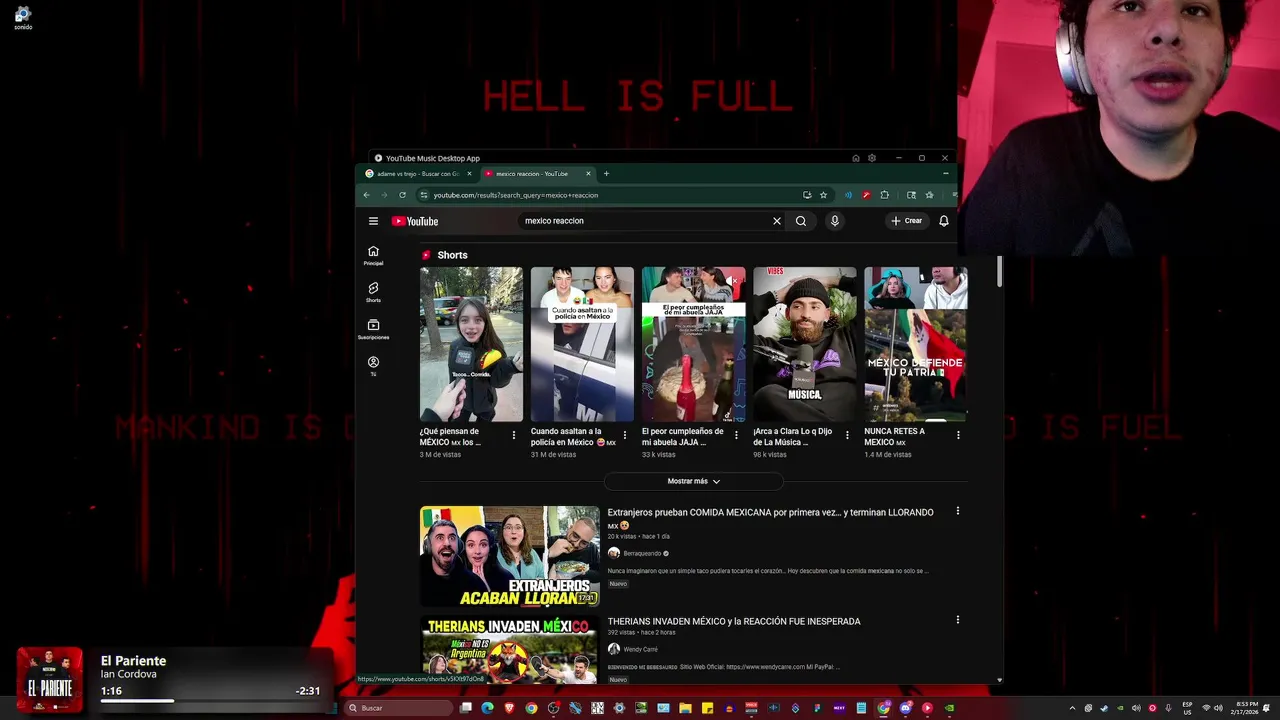This screenshot has width=1280, height=720.
Task: Open THERIANS INVADEN MÉXICO video title
Action: pos(734,621)
